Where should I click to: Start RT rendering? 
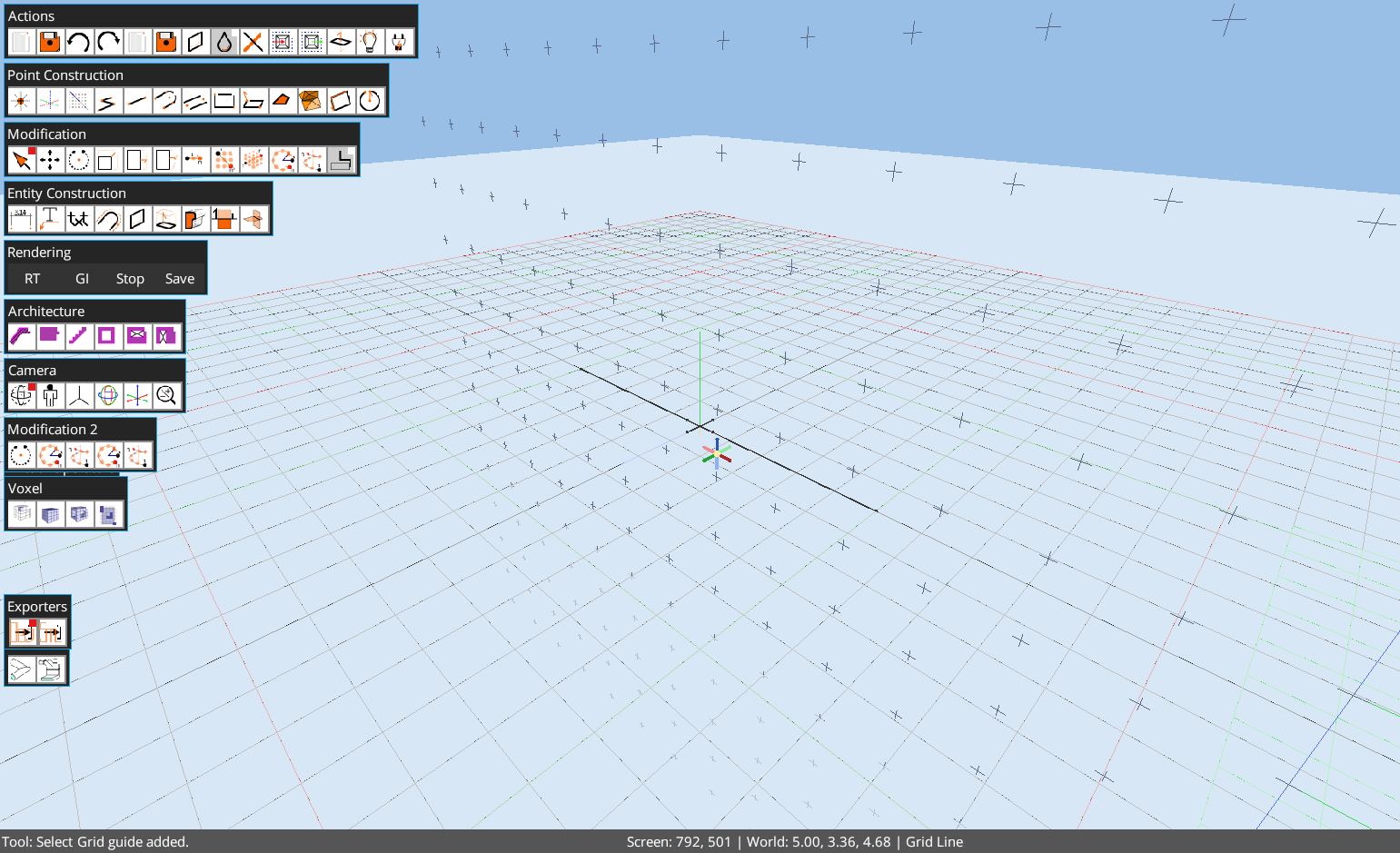(x=33, y=279)
